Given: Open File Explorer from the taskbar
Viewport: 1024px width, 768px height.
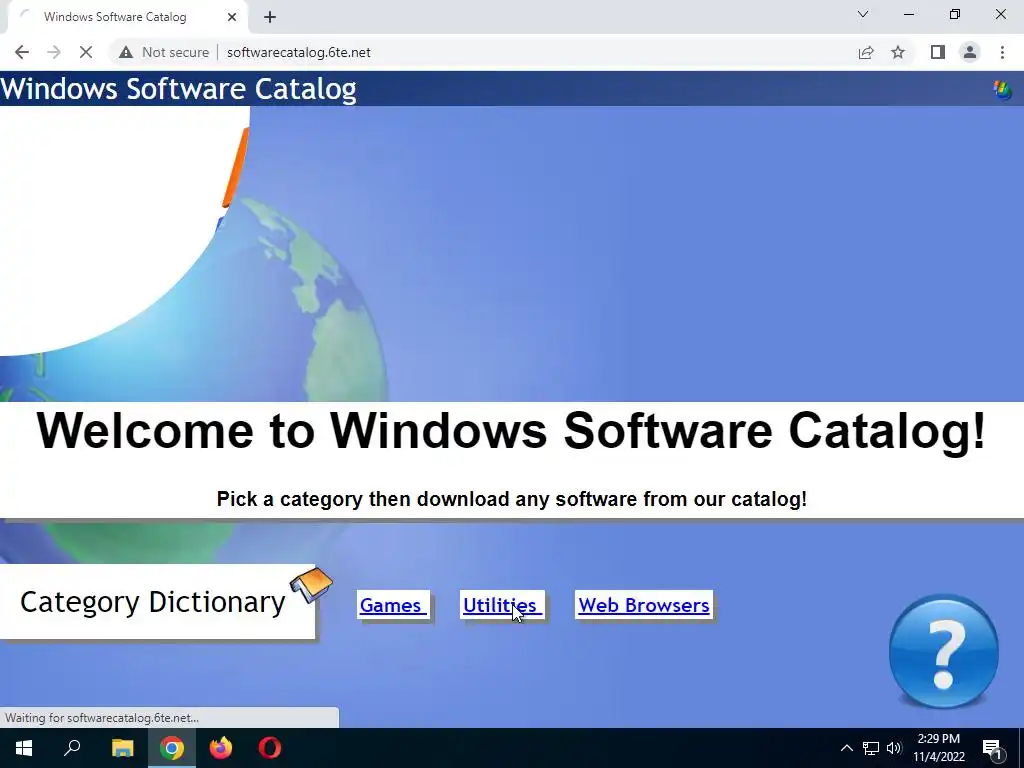Looking at the screenshot, I should click(122, 748).
